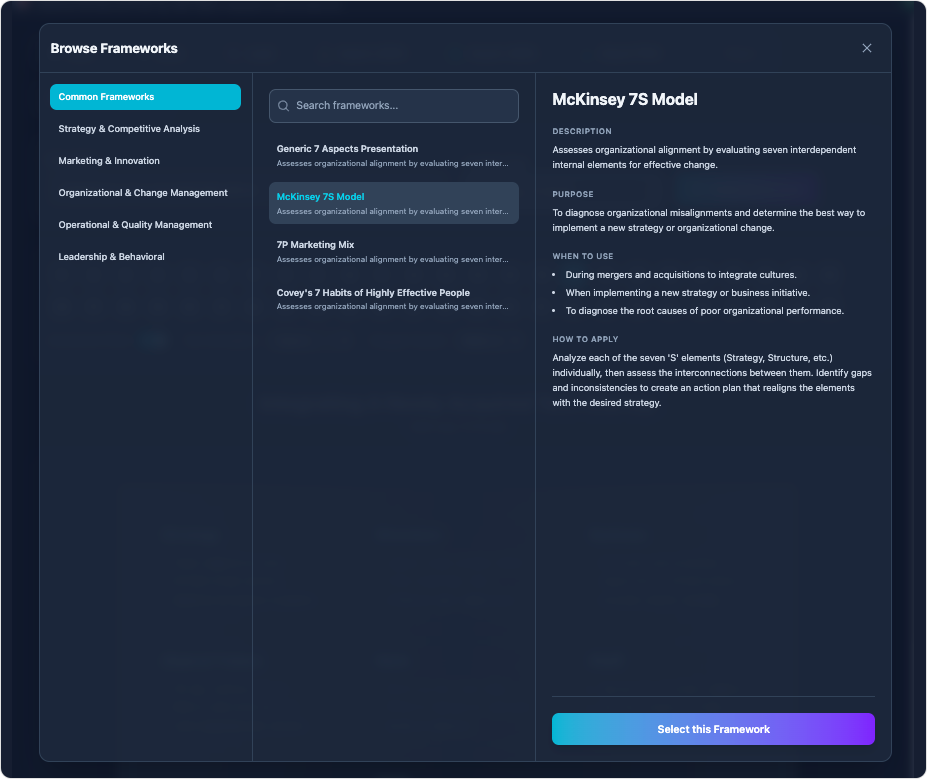Close the Browse Frameworks dialog
Viewport: 927px width, 779px height.
pos(866,48)
